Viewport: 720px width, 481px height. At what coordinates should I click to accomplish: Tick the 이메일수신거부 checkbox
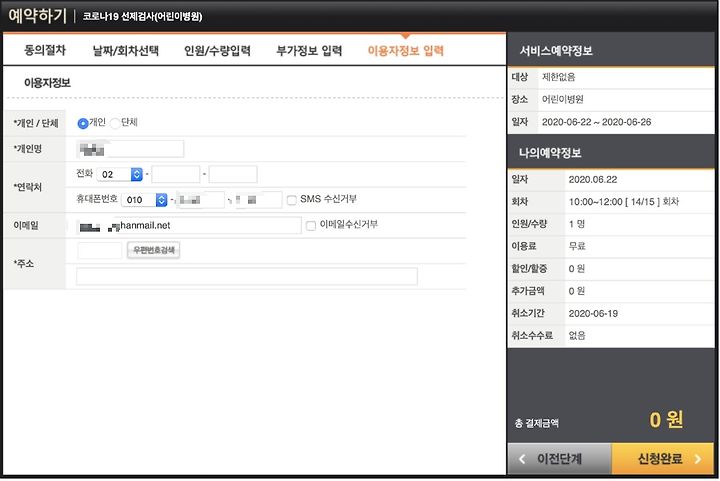311,226
